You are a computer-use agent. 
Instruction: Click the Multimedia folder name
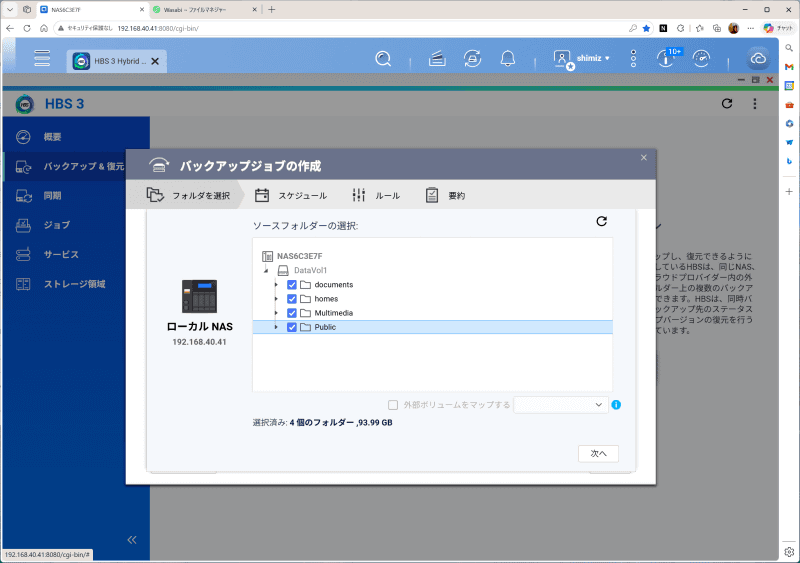pyautogui.click(x=334, y=313)
